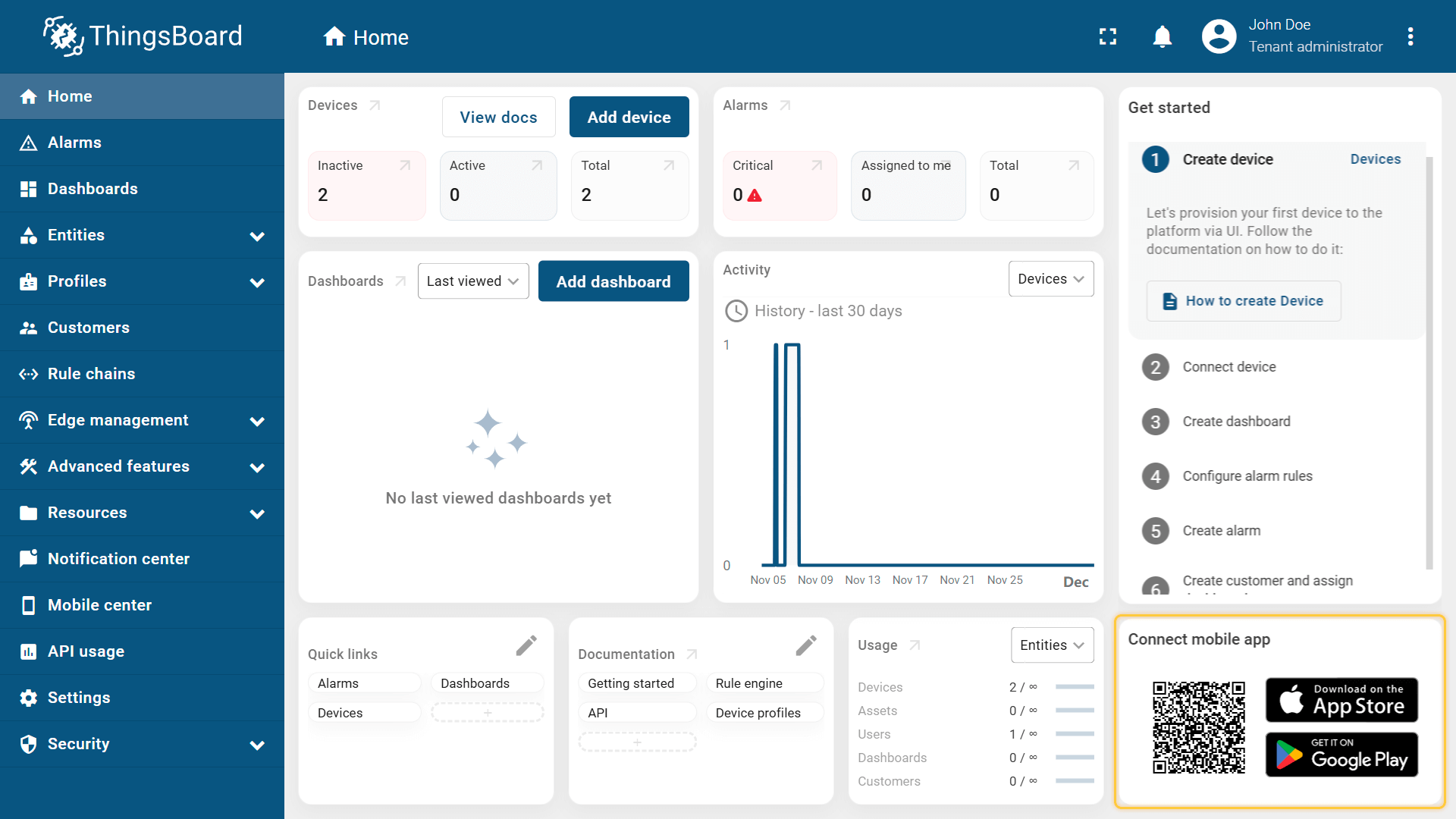This screenshot has height=819, width=1456.
Task: Open the three-dot user menu
Action: [1410, 36]
